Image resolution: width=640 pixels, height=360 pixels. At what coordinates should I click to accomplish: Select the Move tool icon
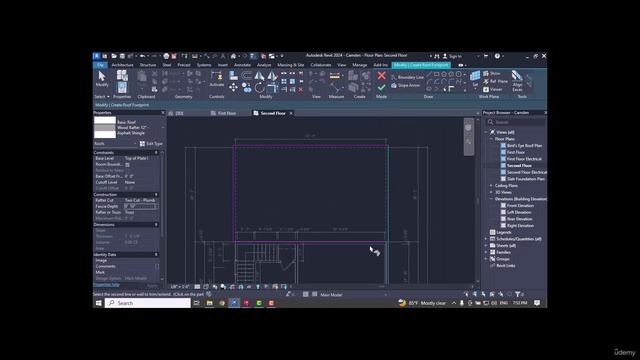(233, 87)
